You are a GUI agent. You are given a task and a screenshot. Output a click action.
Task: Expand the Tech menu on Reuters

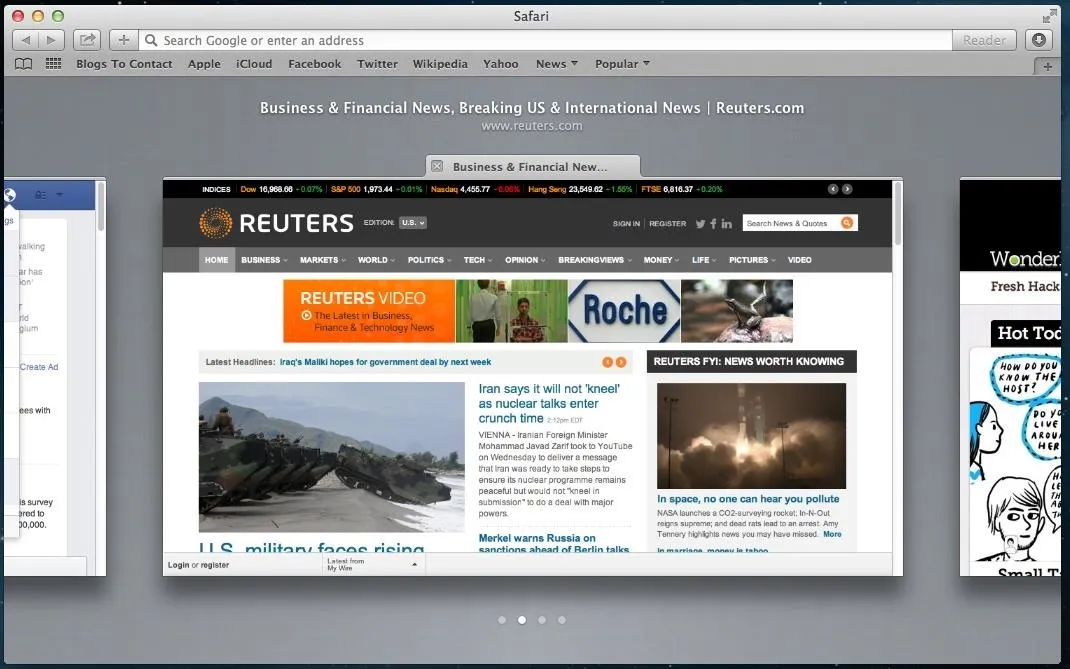pyautogui.click(x=478, y=260)
